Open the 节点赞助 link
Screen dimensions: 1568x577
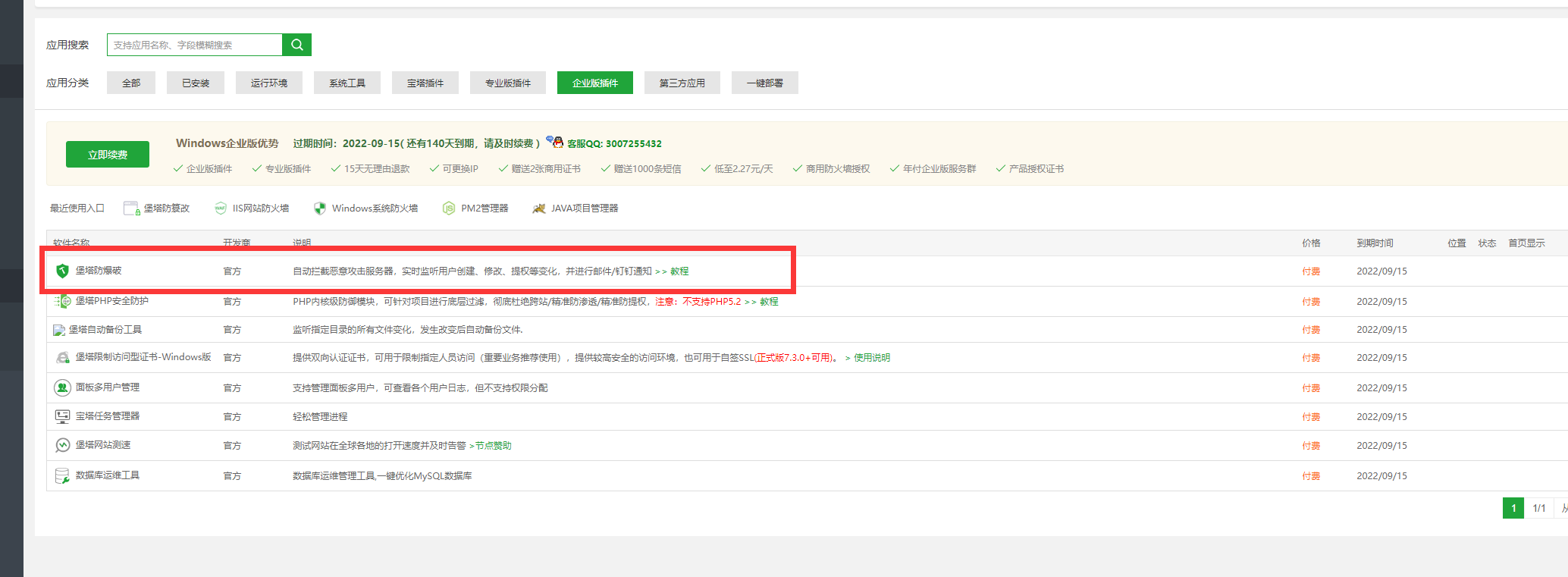(493, 445)
